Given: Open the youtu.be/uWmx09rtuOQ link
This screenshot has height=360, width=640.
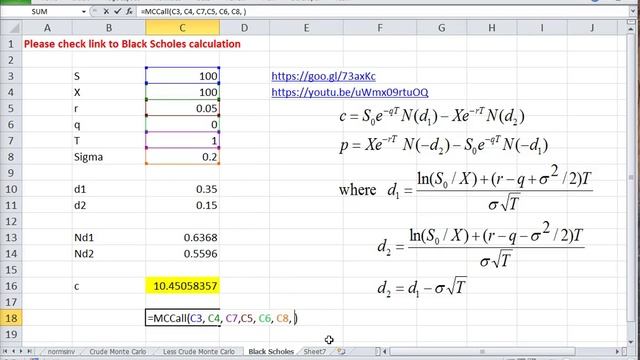Looking at the screenshot, I should 350,92.
